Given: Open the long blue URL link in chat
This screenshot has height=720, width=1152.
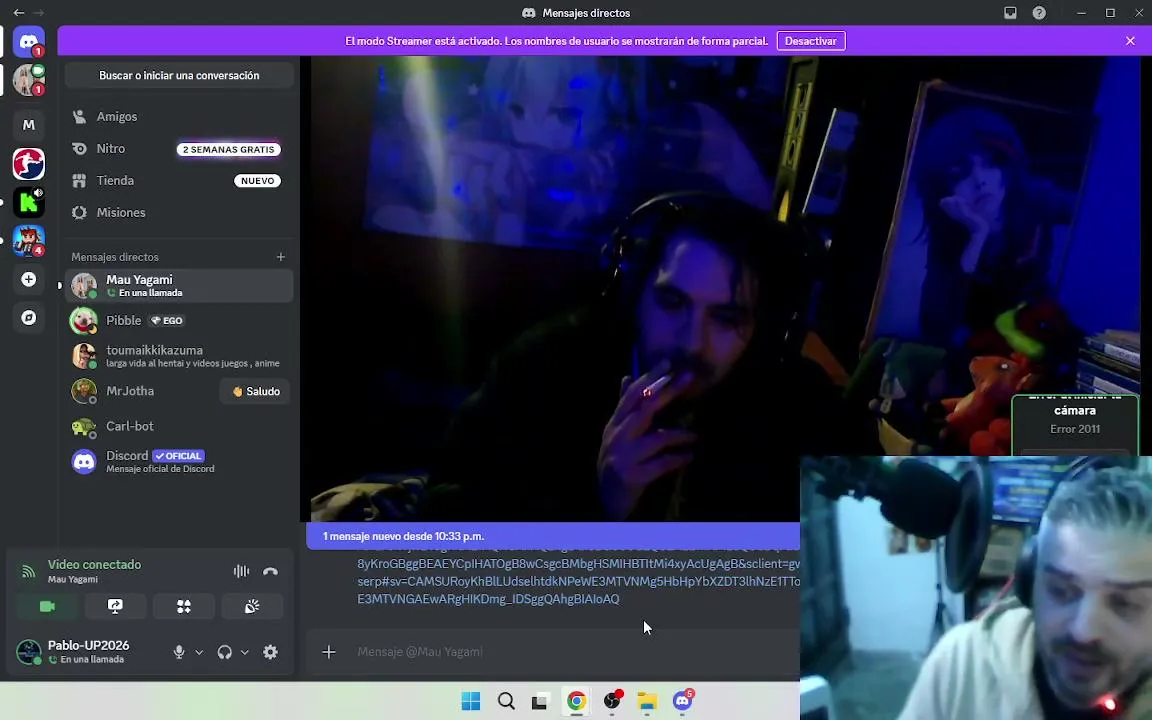Looking at the screenshot, I should pos(578,581).
